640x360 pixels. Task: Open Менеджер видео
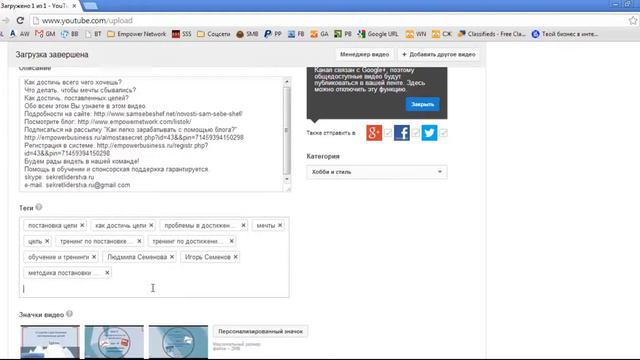click(x=364, y=54)
